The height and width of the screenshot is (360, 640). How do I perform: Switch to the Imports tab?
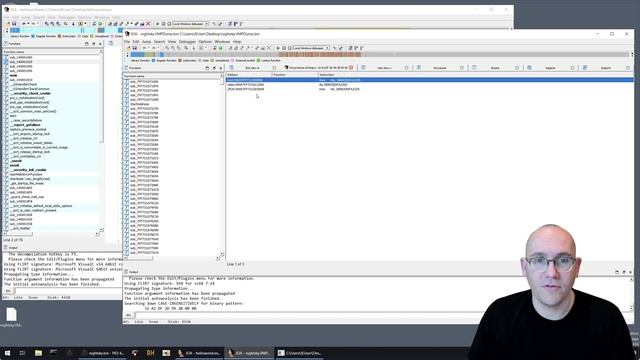(x=550, y=68)
